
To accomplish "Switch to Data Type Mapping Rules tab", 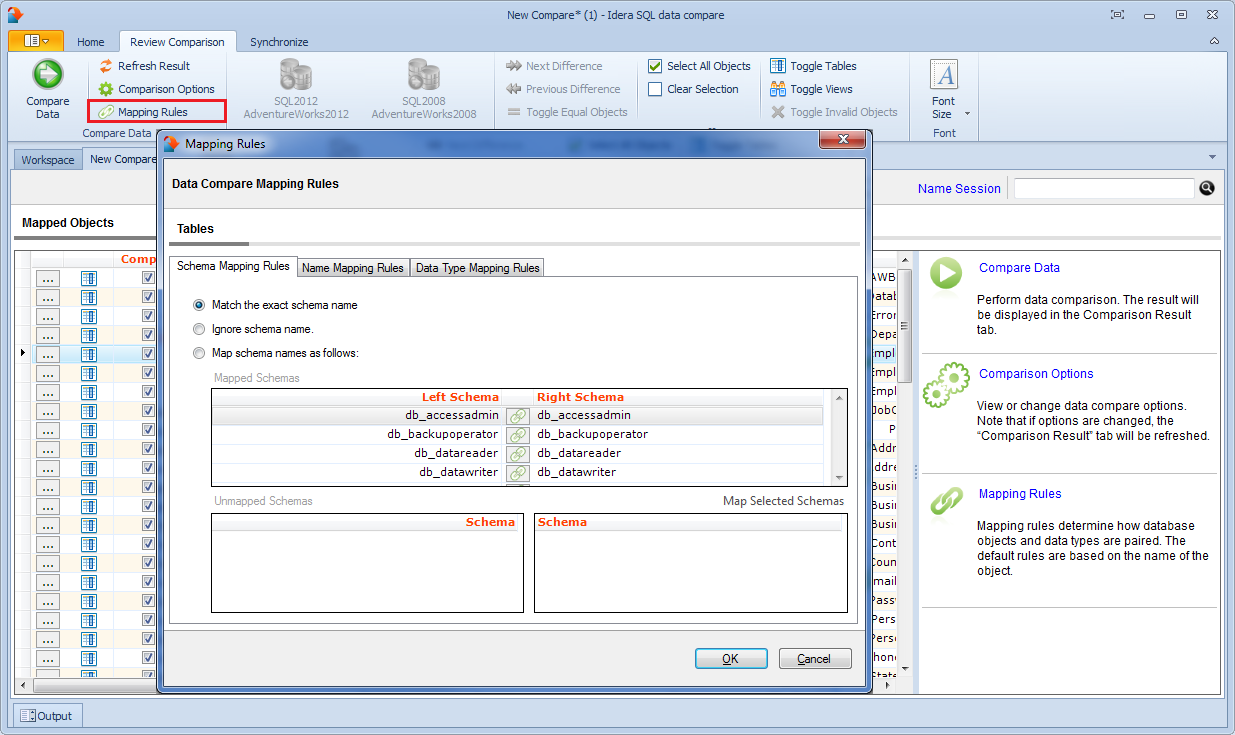I will [477, 268].
